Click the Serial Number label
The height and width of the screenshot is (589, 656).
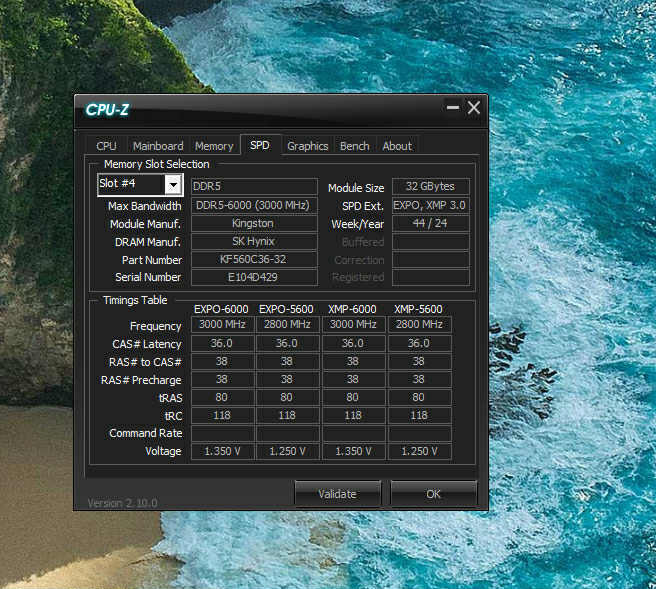pos(148,277)
